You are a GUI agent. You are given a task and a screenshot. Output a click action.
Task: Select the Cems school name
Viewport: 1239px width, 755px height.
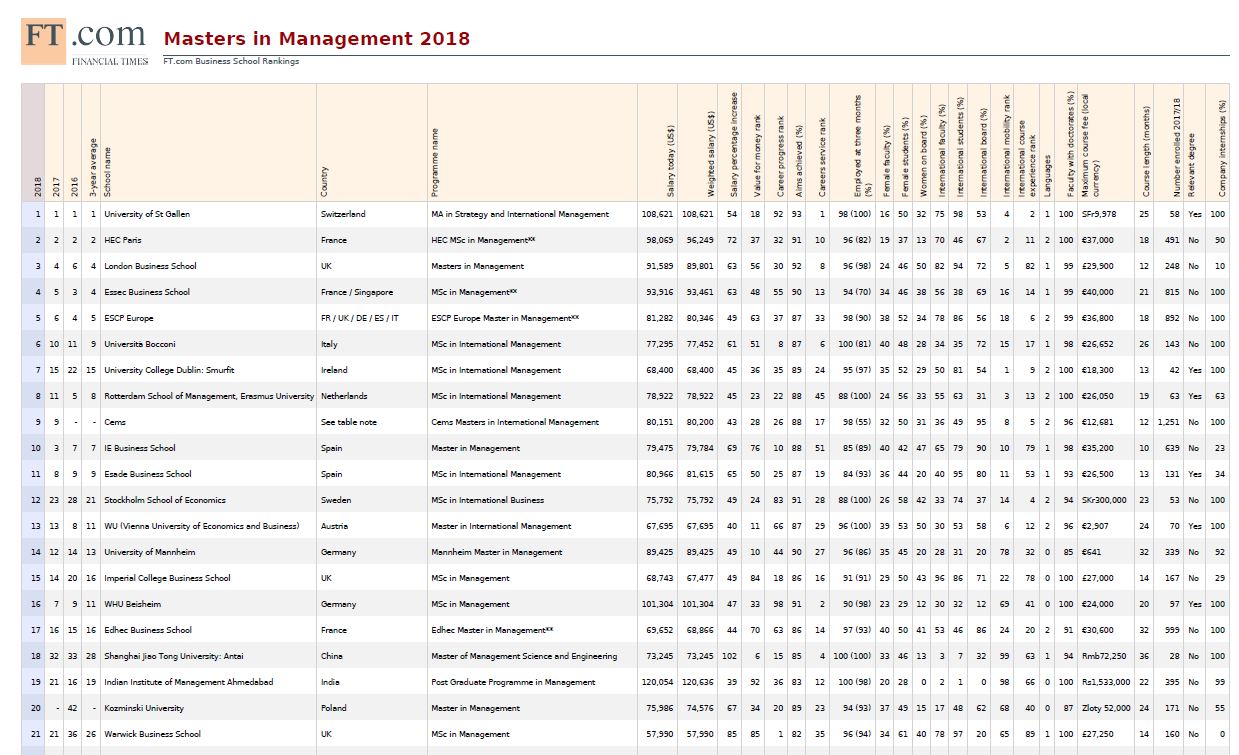pos(115,422)
